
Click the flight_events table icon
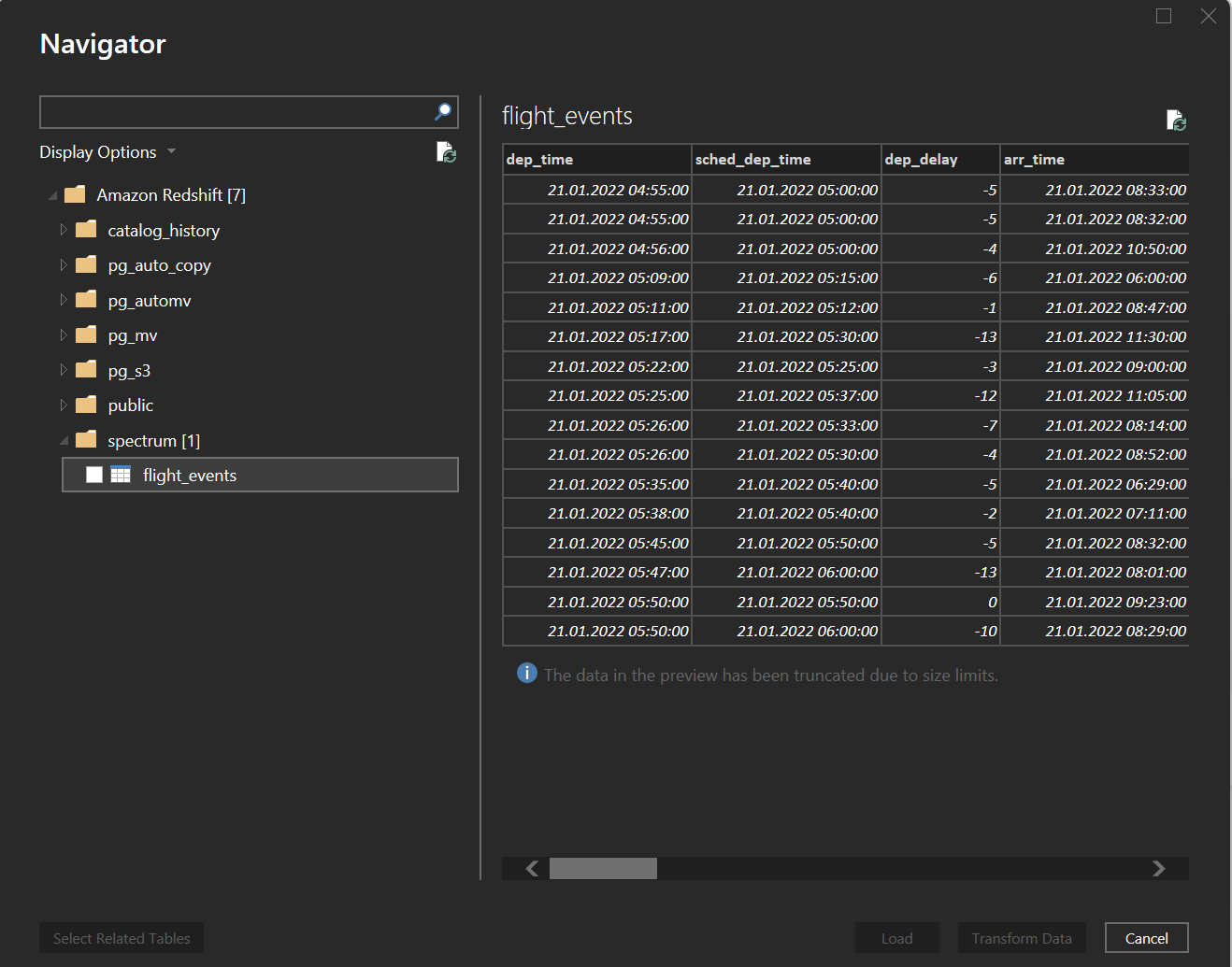121,475
